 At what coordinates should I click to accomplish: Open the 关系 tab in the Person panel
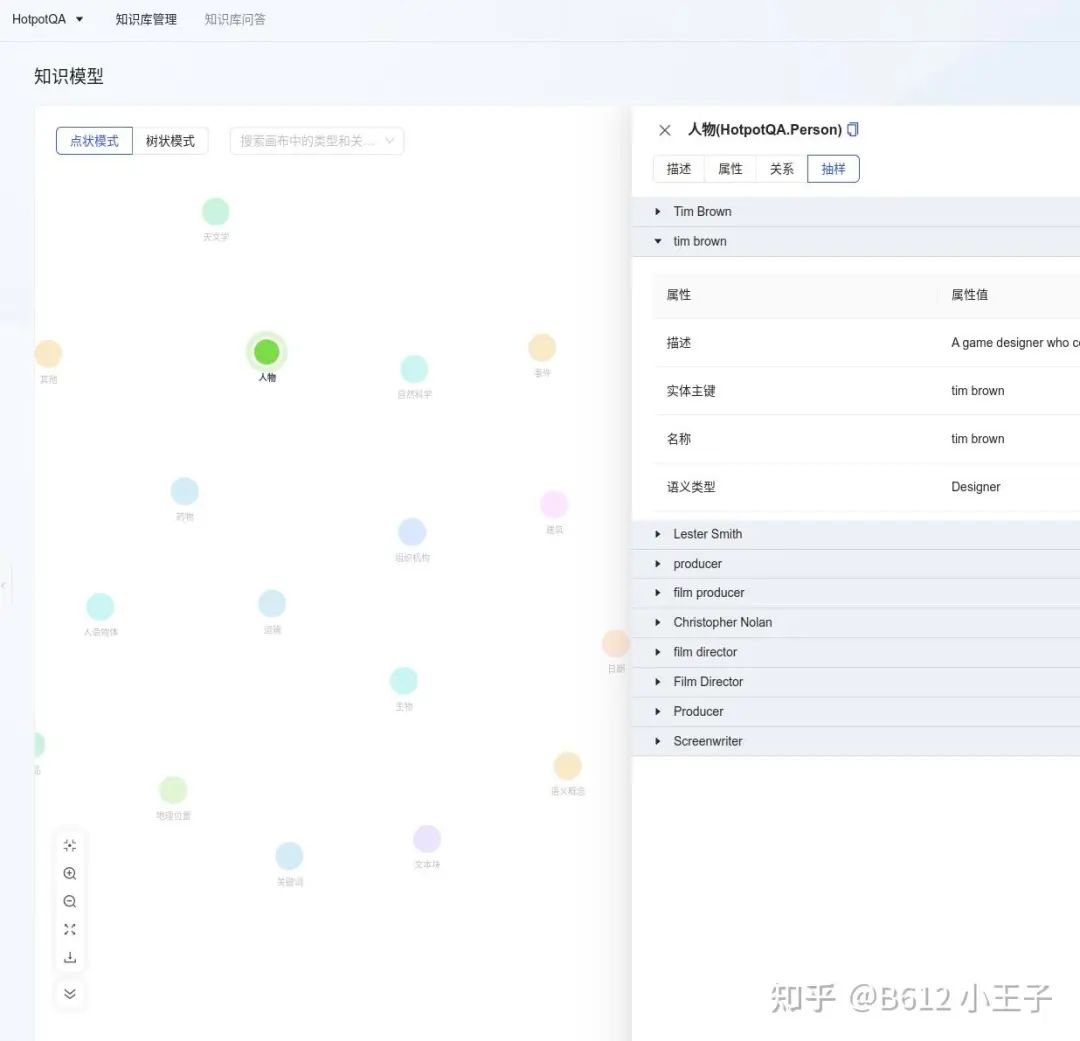781,168
